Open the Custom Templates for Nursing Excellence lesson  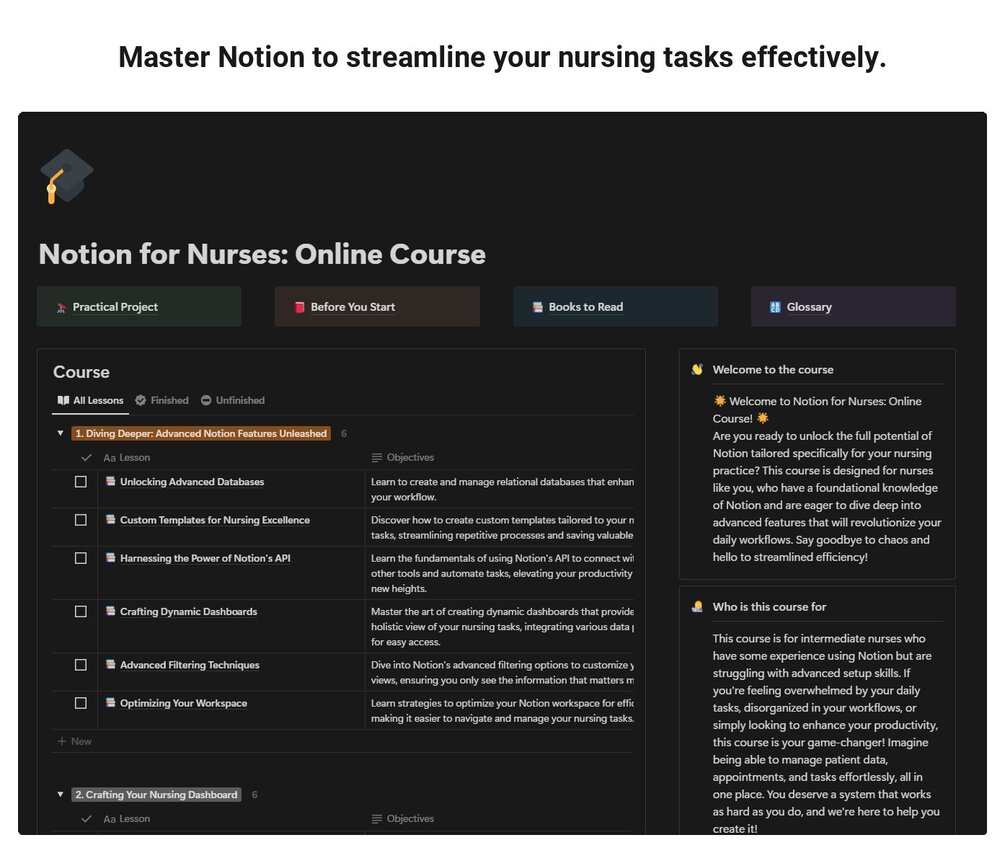pos(215,520)
